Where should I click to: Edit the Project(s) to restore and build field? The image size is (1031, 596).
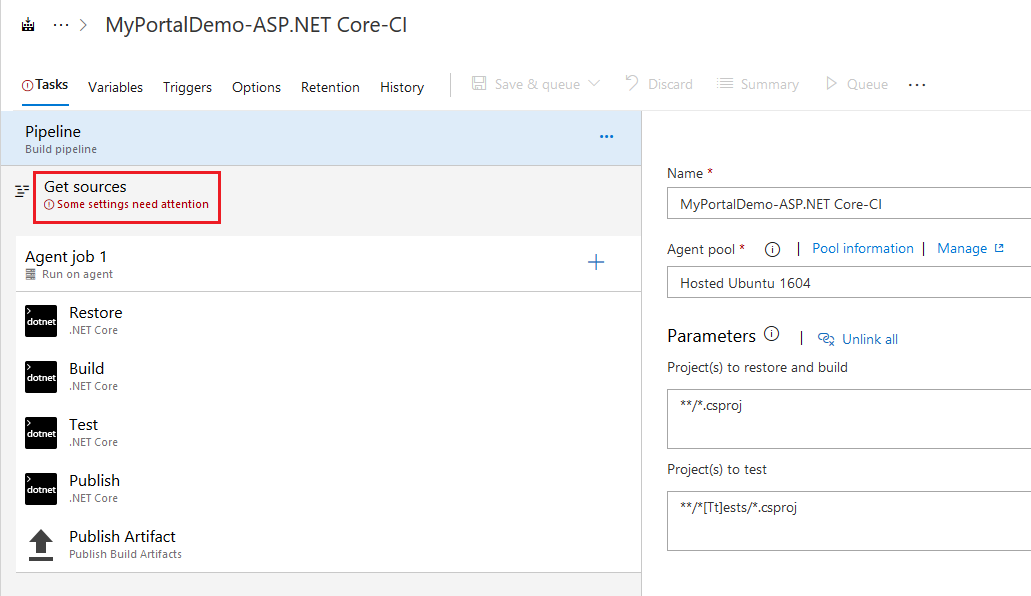(x=849, y=419)
